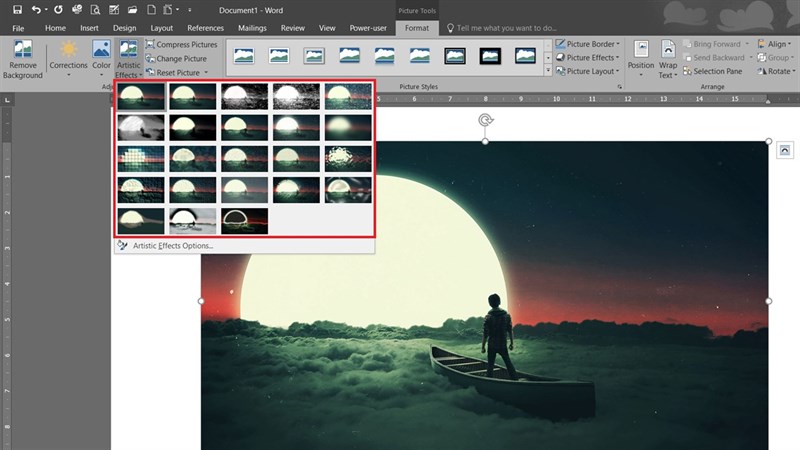Open the Layout Options icon beside the picture

(x=785, y=150)
